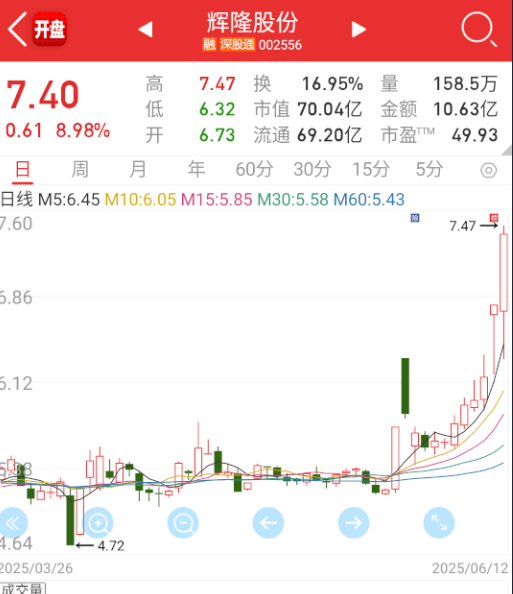513x594 pixels.
Task: Zoom in the candlestick chart
Action: point(98,523)
